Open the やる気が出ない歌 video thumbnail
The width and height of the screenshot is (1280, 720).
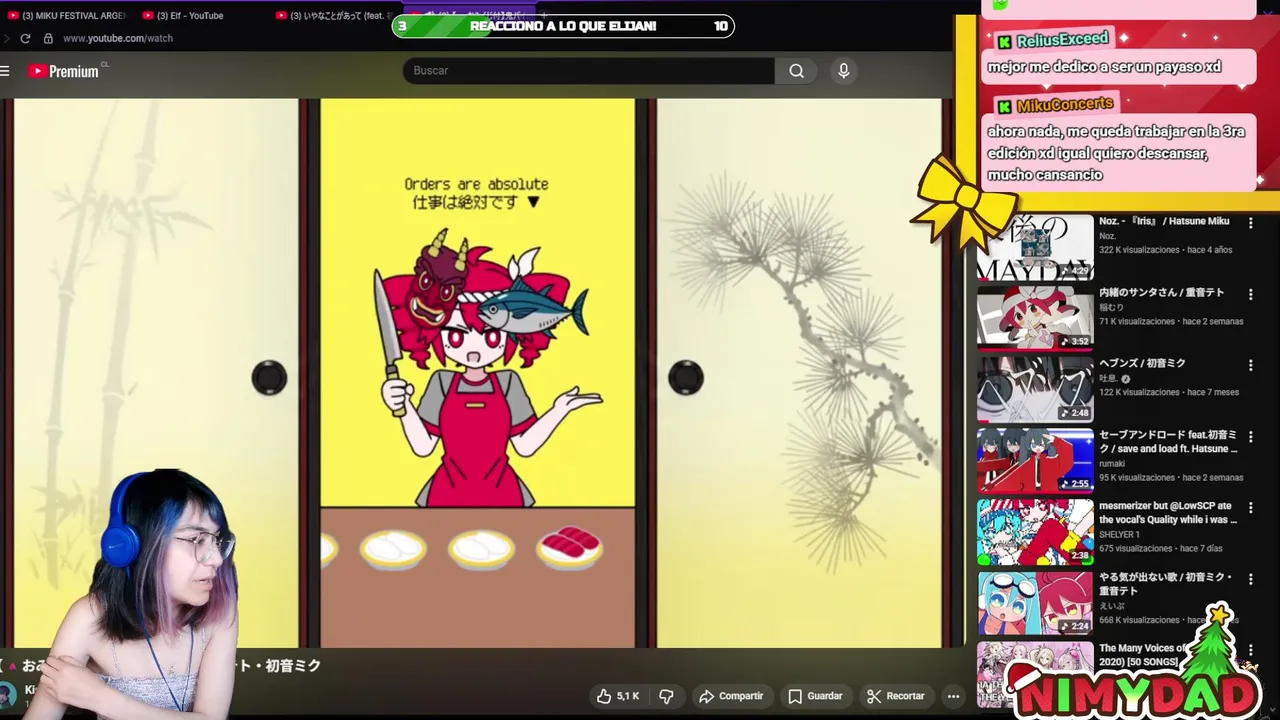pos(1035,603)
